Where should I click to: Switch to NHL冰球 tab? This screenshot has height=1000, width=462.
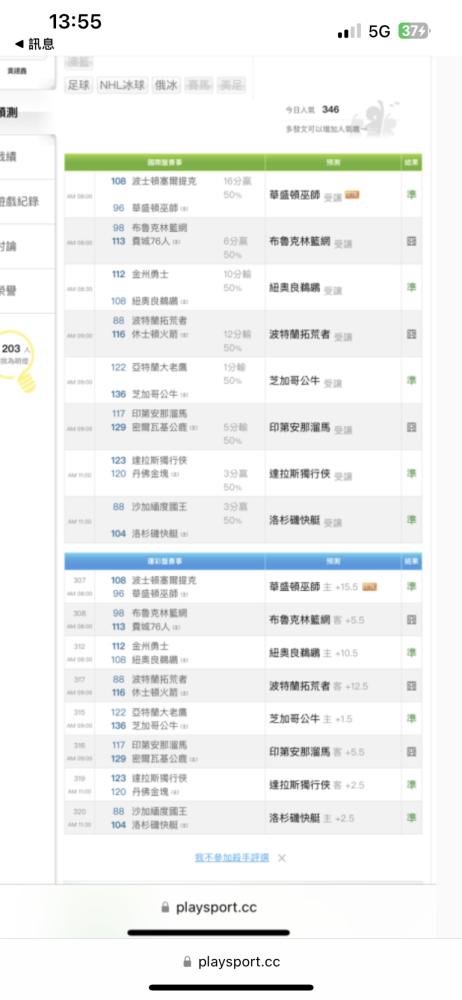pyautogui.click(x=123, y=85)
